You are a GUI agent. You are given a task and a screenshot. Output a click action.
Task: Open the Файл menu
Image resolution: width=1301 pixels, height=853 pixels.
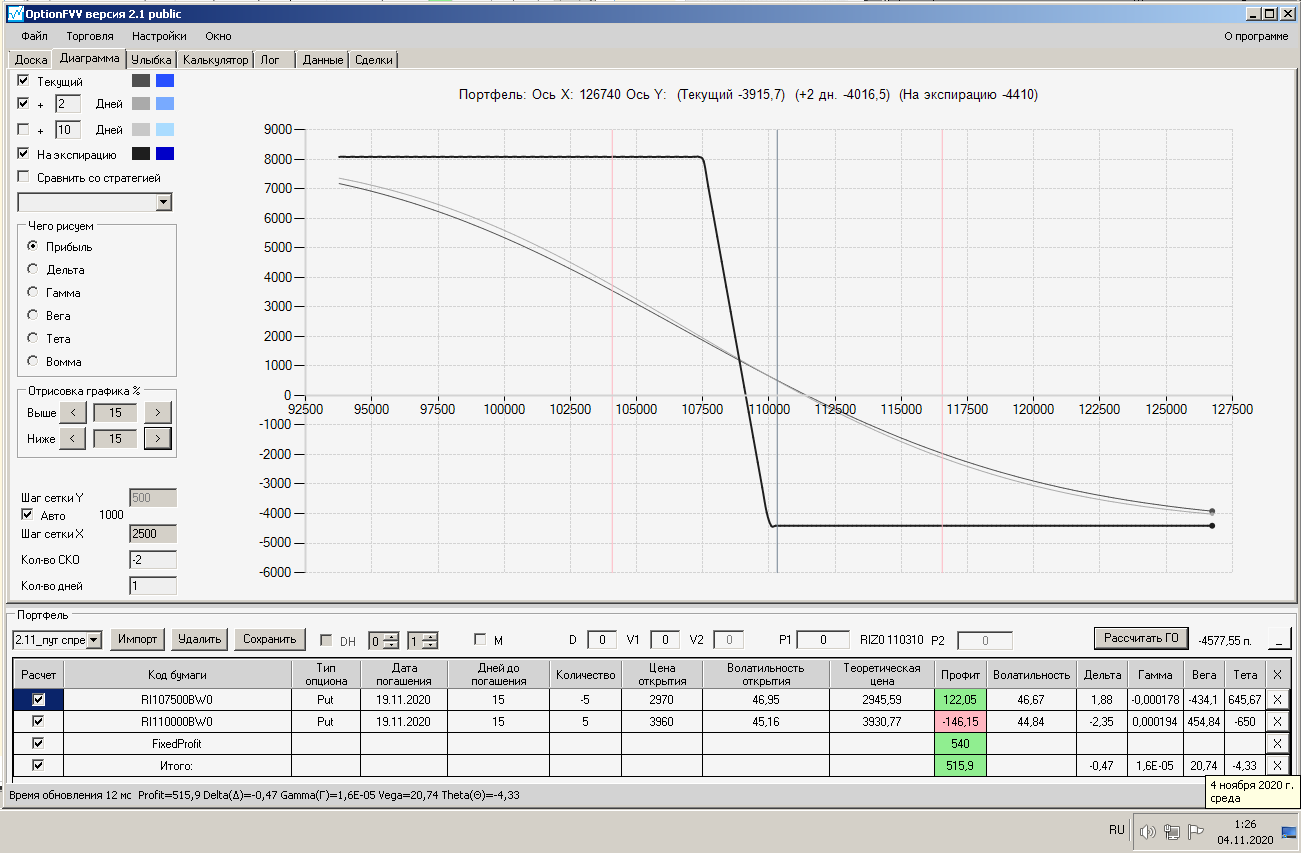tap(34, 36)
